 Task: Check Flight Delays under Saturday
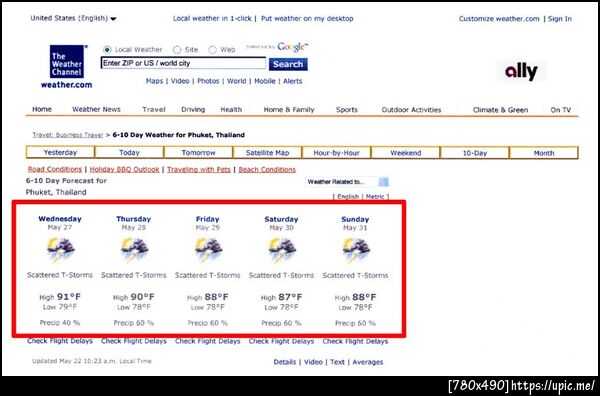(282, 341)
